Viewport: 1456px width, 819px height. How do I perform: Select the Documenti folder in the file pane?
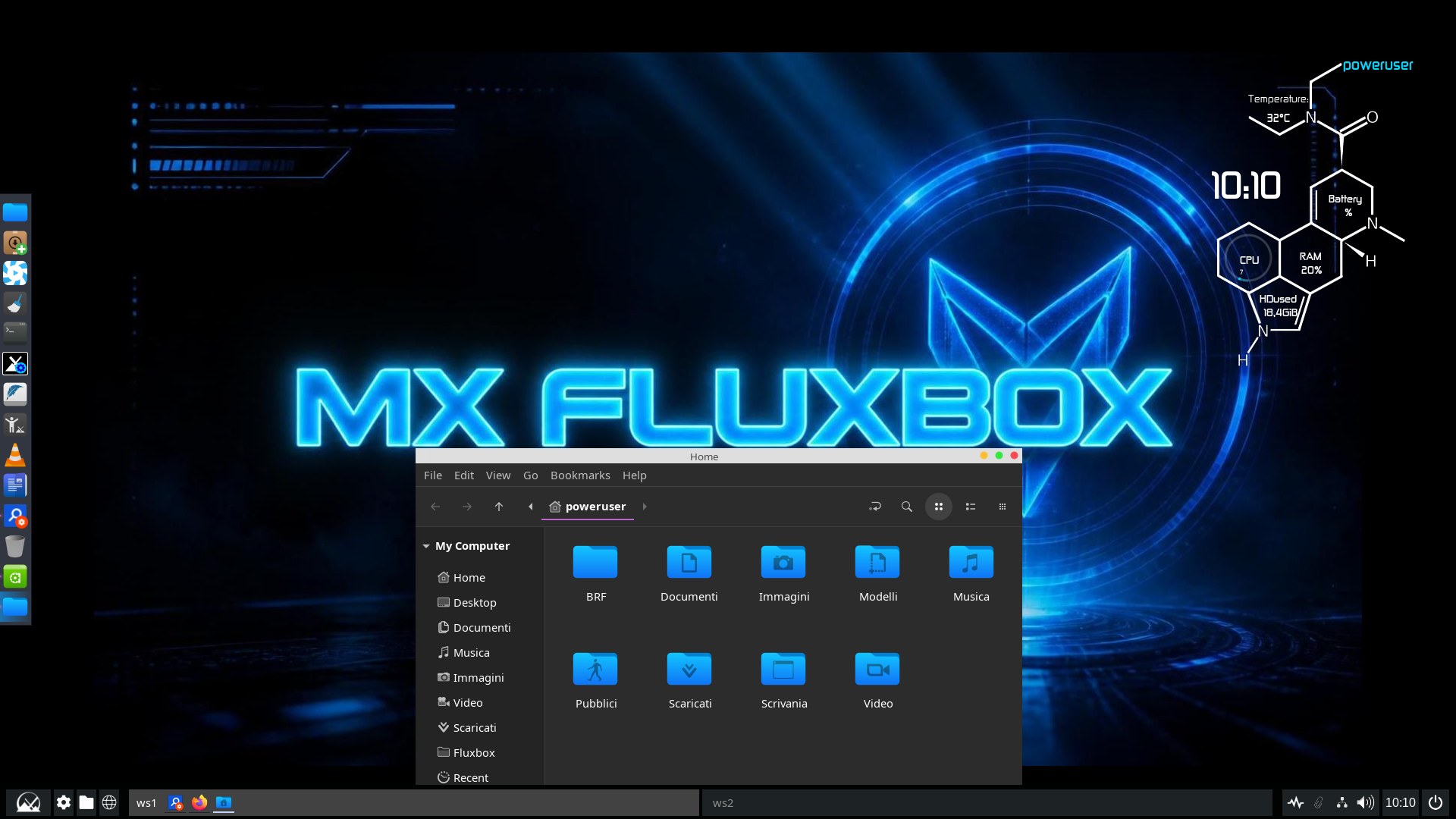pyautogui.click(x=689, y=573)
